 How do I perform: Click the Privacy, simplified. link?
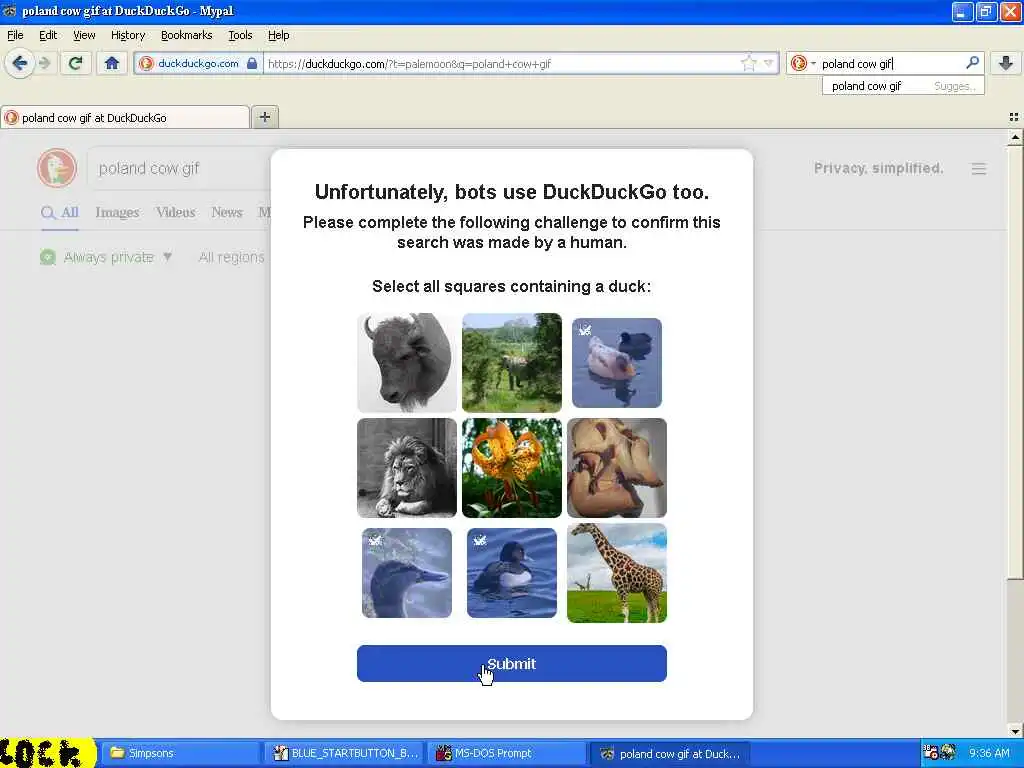878,168
